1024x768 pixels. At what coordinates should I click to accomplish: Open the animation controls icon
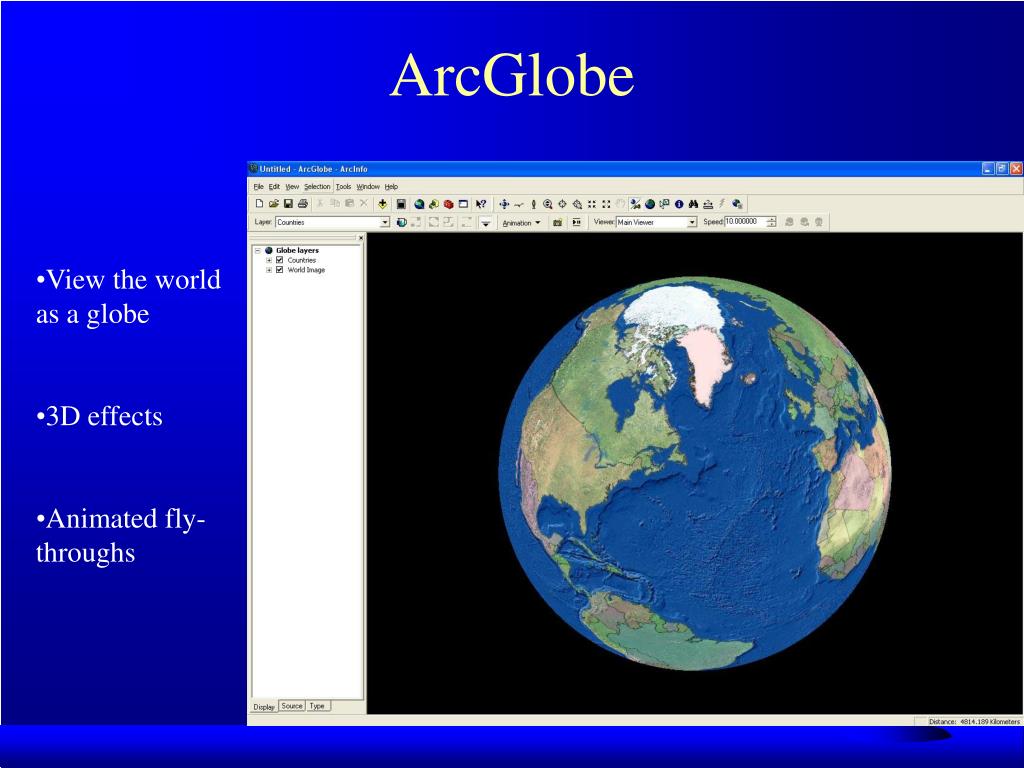577,222
